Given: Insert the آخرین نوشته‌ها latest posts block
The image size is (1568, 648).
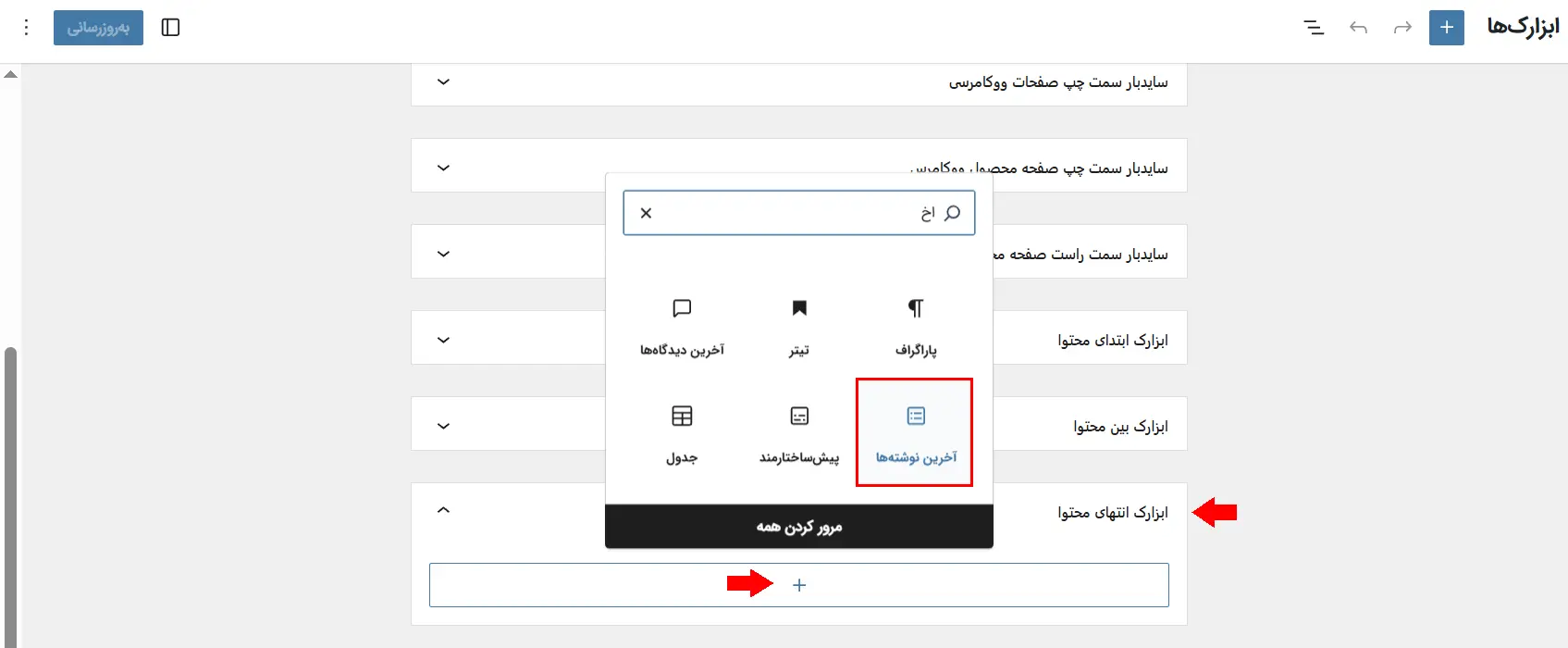Looking at the screenshot, I should point(916,432).
